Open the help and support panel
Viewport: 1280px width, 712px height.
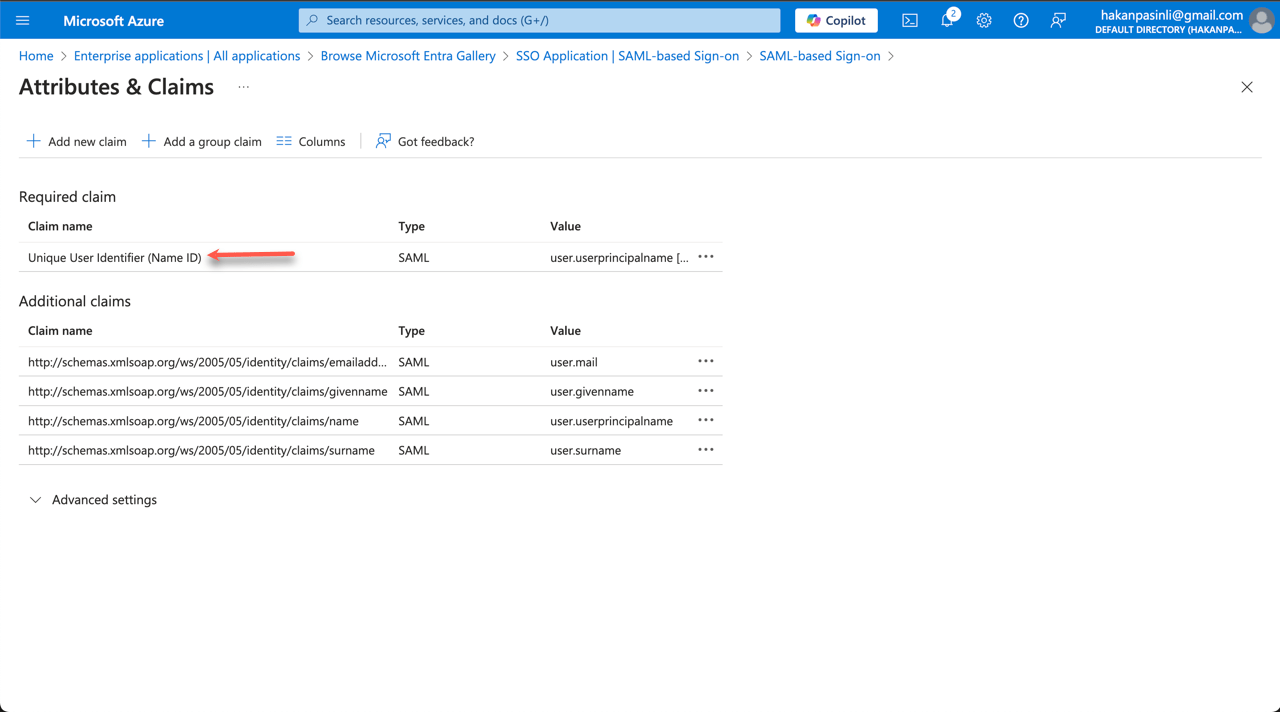[1020, 20]
